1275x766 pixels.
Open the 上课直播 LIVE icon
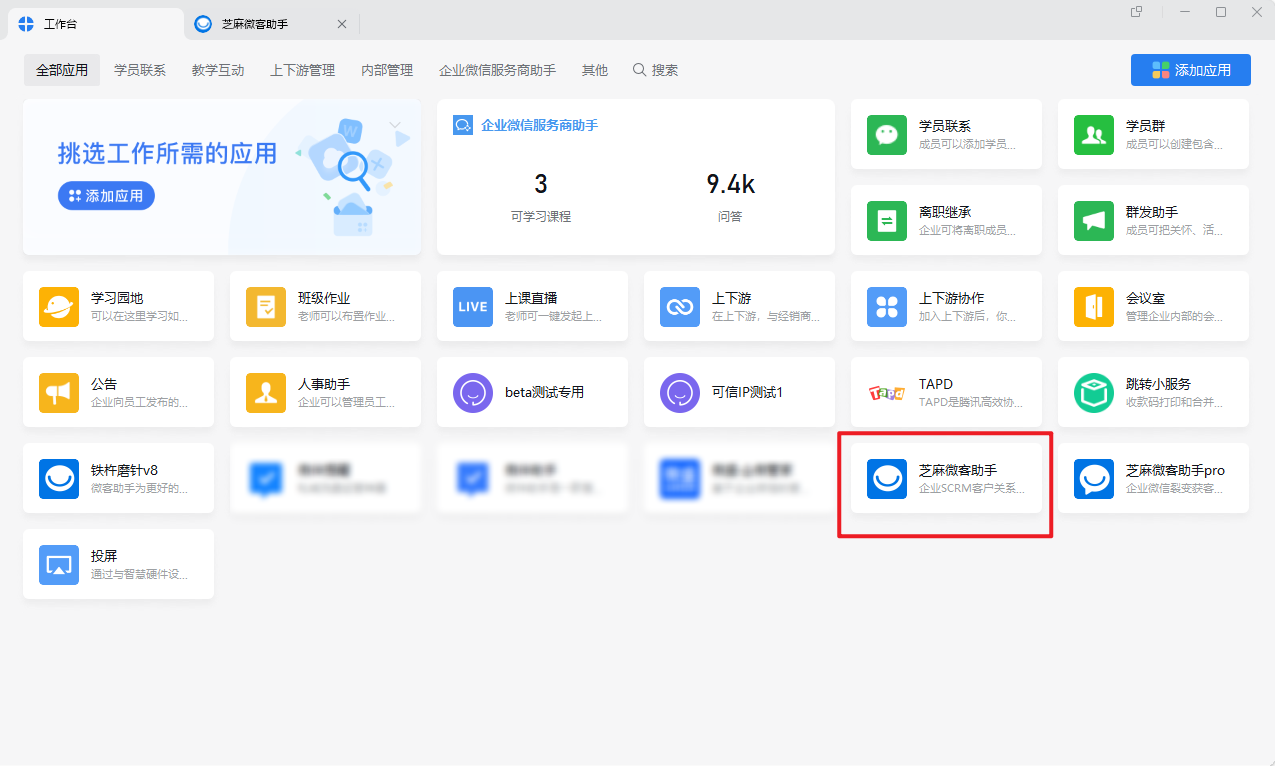coord(473,306)
